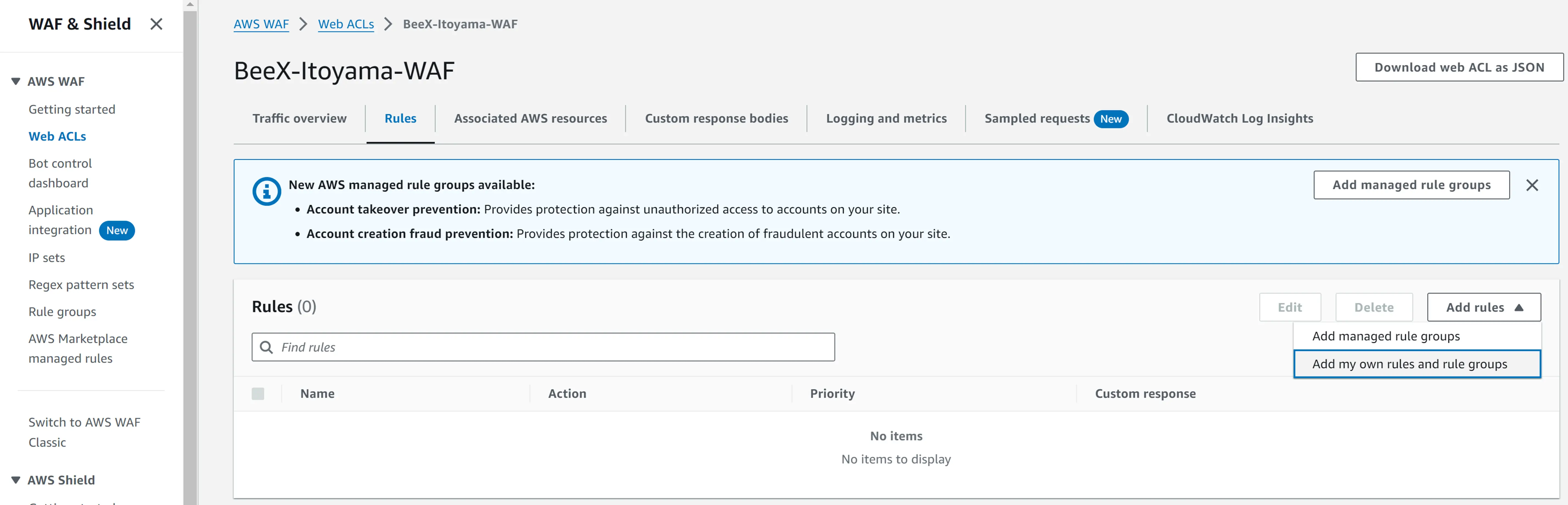The image size is (1568, 505).
Task: Collapse the Add rules dropdown
Action: pyautogui.click(x=1484, y=307)
